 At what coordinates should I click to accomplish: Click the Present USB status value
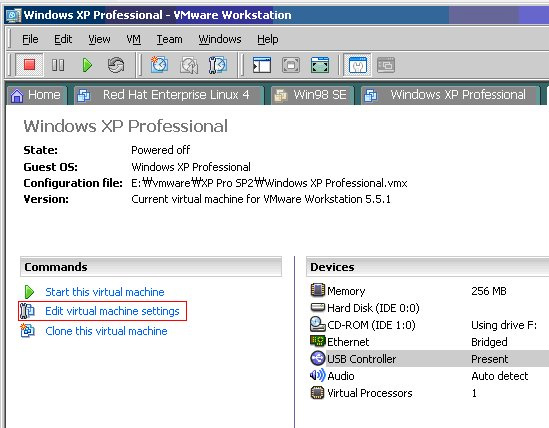pos(489,359)
